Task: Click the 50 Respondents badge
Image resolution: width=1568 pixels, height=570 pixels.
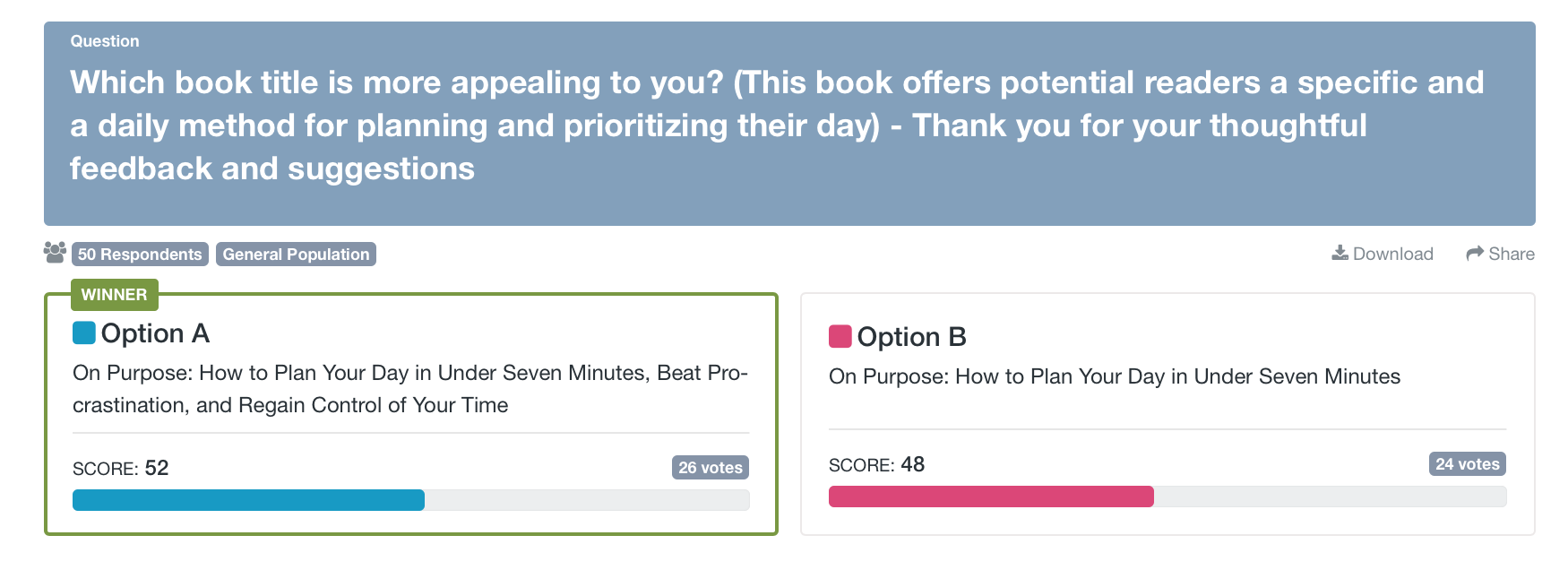Action: 139,254
